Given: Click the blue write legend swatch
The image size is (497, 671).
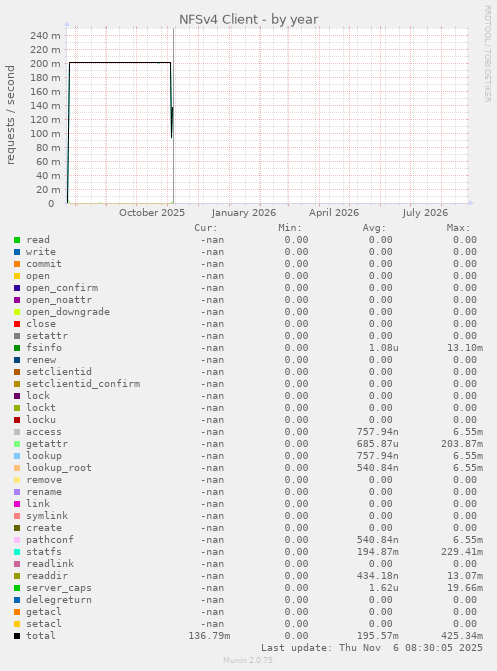Looking at the screenshot, I should [x=17, y=252].
